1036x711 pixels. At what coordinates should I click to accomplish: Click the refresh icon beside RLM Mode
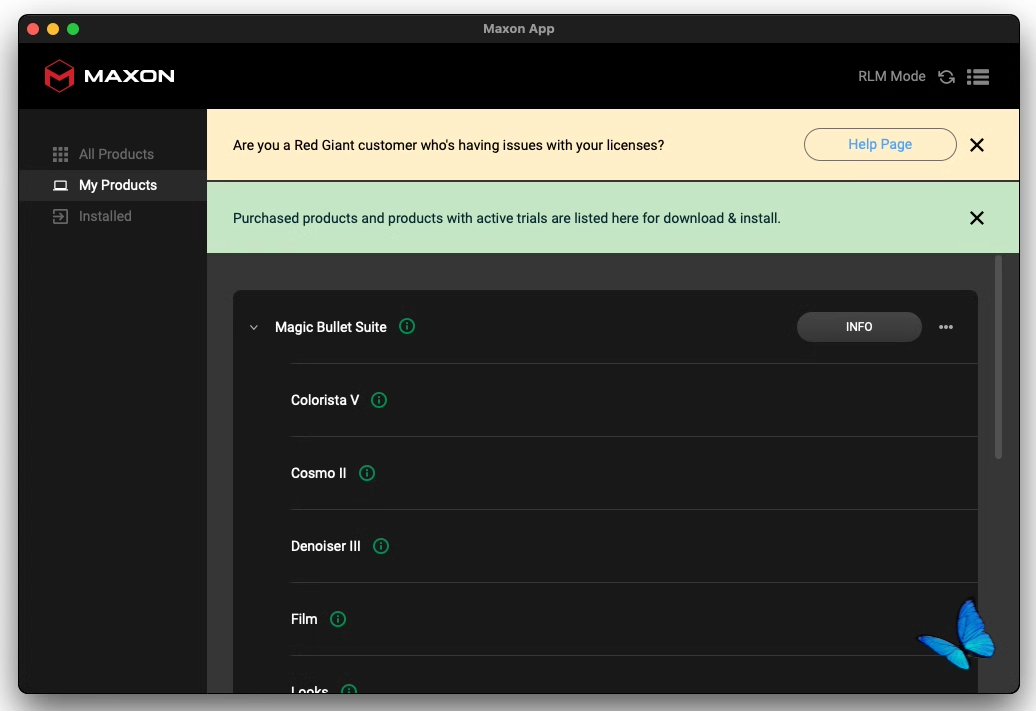pos(946,77)
